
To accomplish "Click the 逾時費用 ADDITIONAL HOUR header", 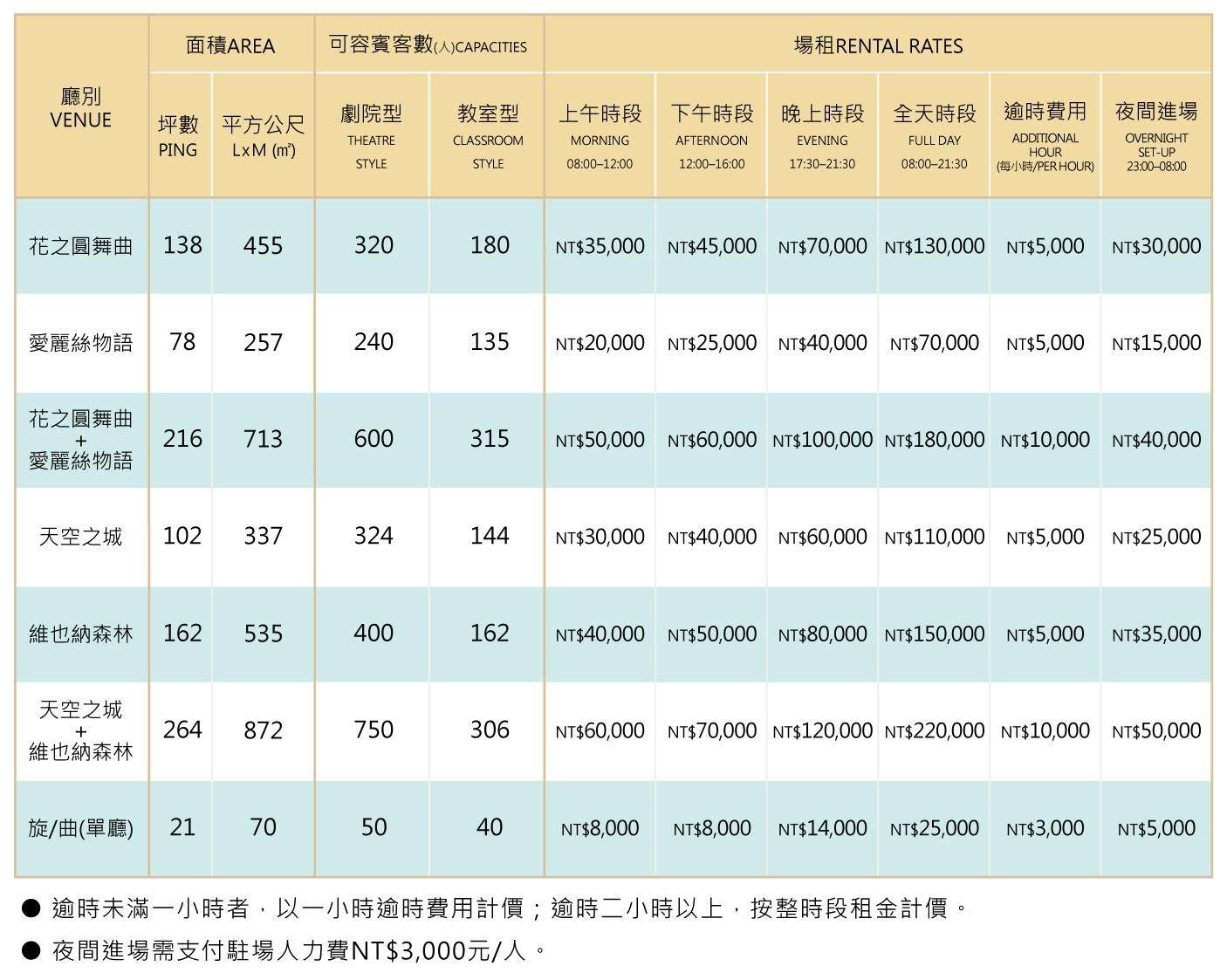I will point(1045,135).
